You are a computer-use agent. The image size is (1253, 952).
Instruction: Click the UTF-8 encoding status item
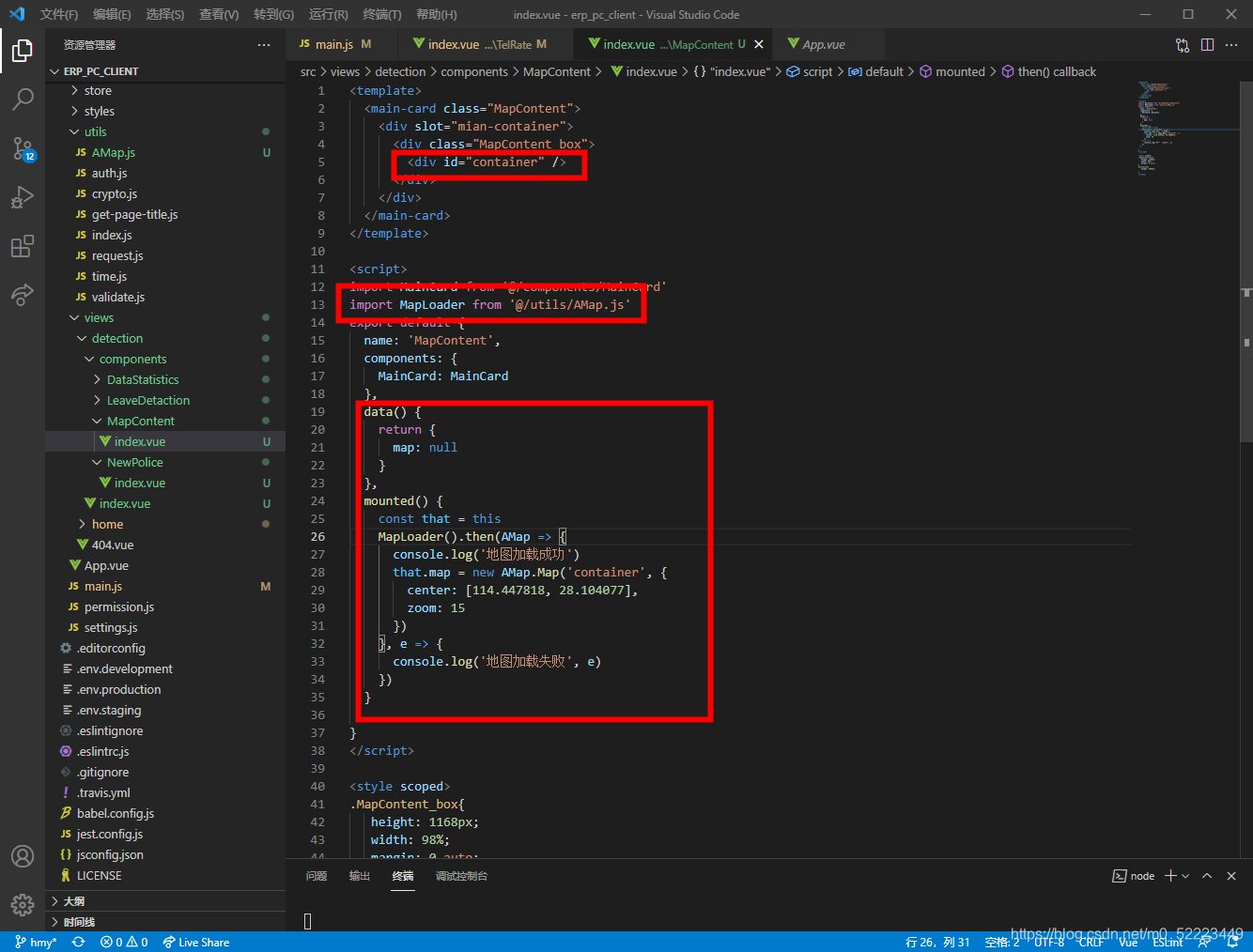click(1048, 942)
